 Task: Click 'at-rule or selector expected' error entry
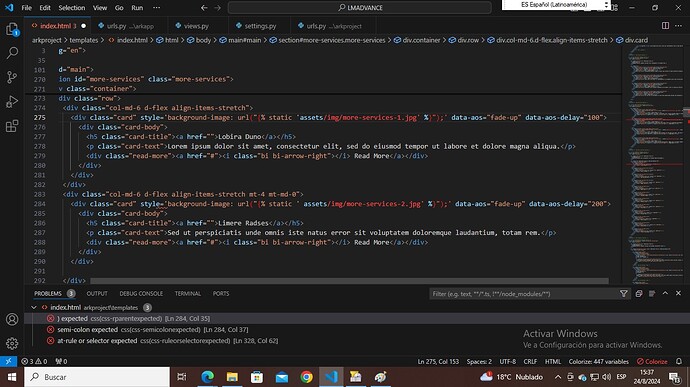[357, 340]
